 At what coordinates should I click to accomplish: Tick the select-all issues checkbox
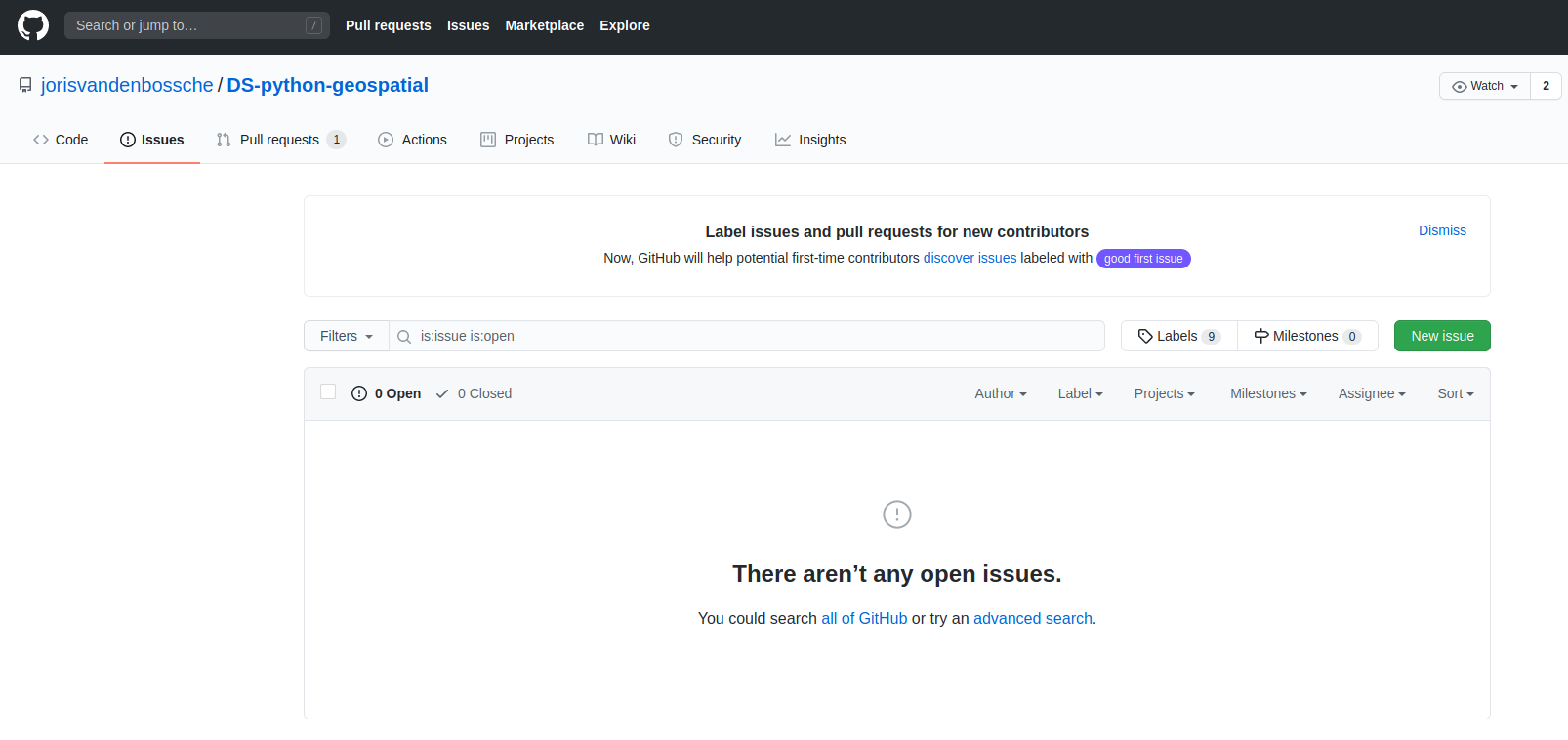(x=328, y=392)
